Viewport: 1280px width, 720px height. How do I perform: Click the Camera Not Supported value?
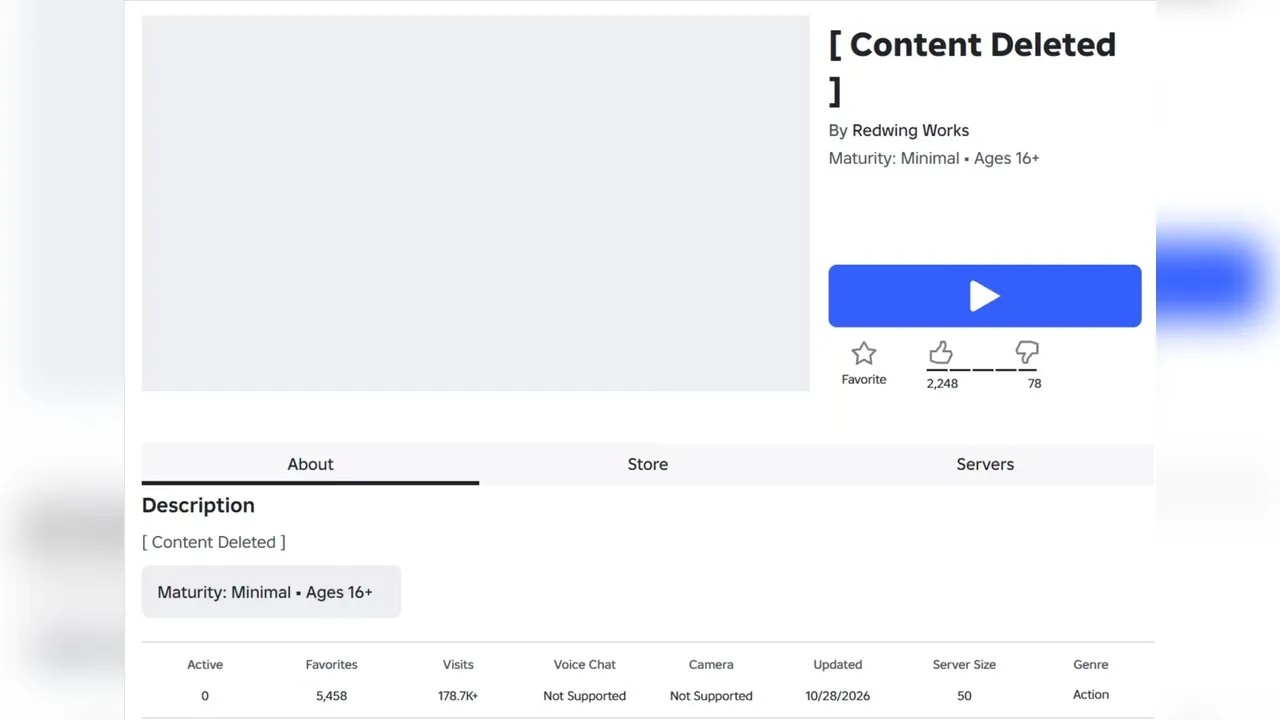tap(711, 696)
